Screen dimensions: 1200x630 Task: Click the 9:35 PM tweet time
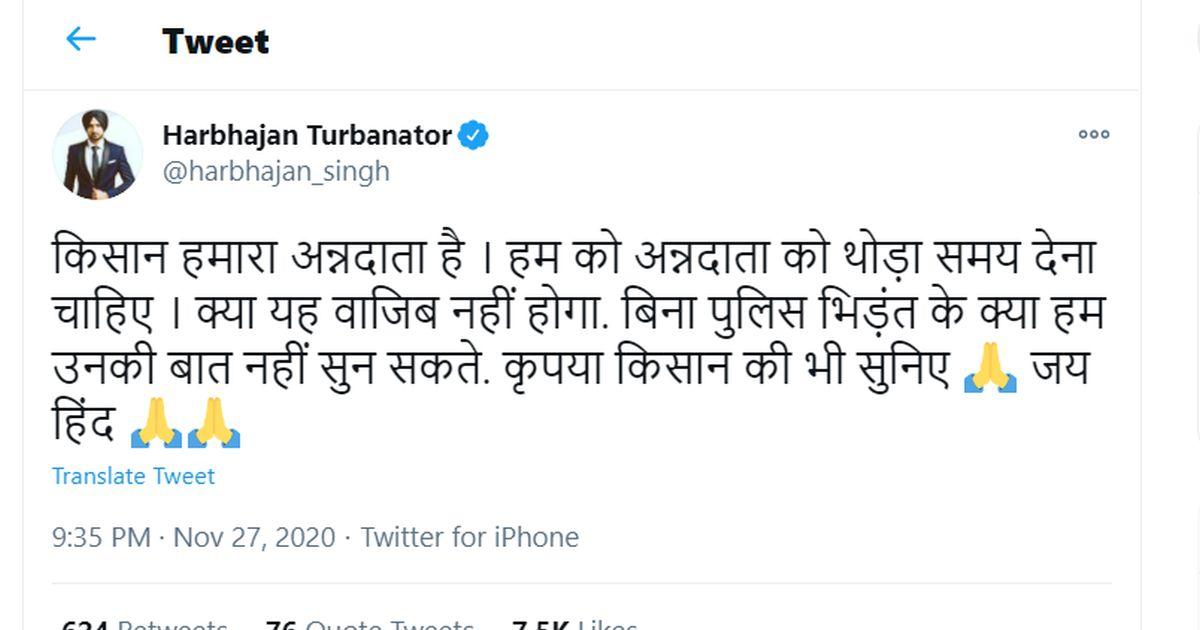pyautogui.click(x=101, y=537)
